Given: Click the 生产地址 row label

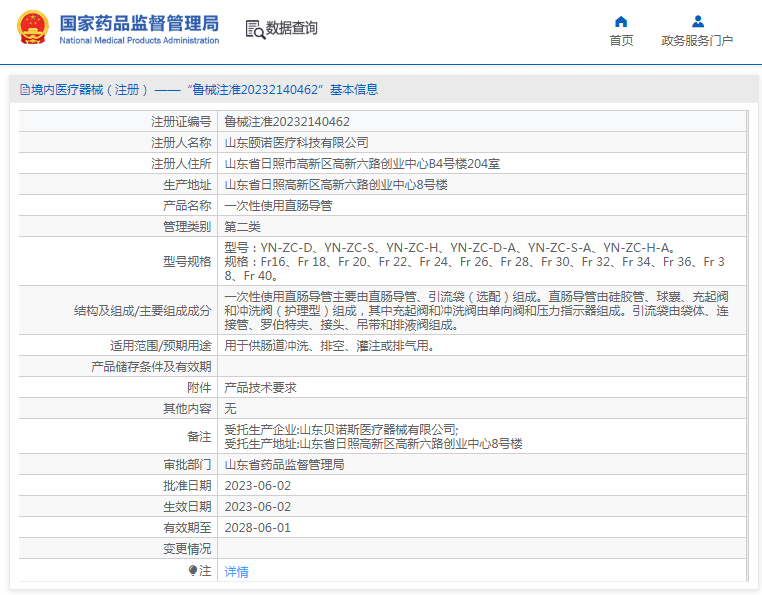Looking at the screenshot, I should [187, 184].
